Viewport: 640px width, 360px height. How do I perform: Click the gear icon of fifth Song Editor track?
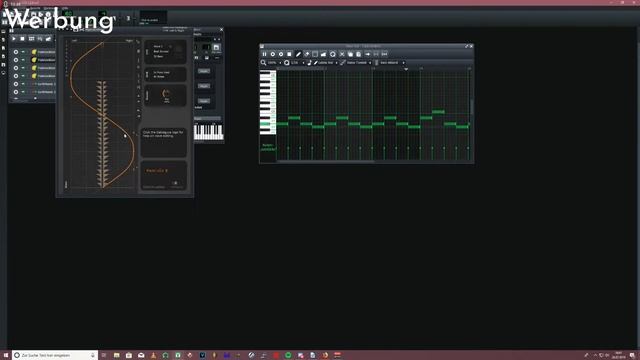pyautogui.click(x=16, y=84)
